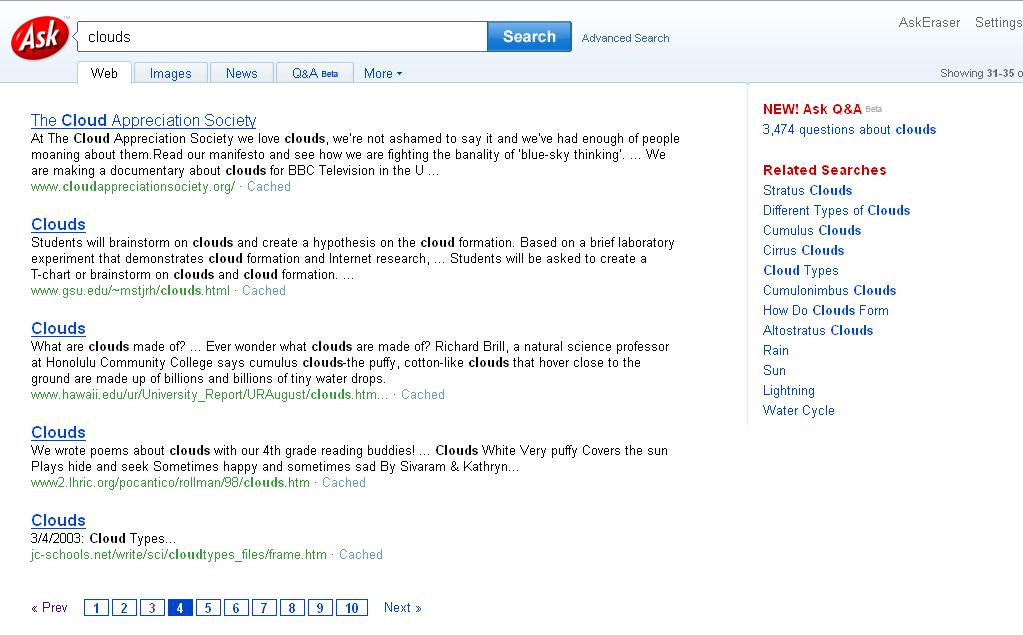Open Cached copy of hawaii.edu result
The width and height of the screenshot is (1023, 635).
423,395
